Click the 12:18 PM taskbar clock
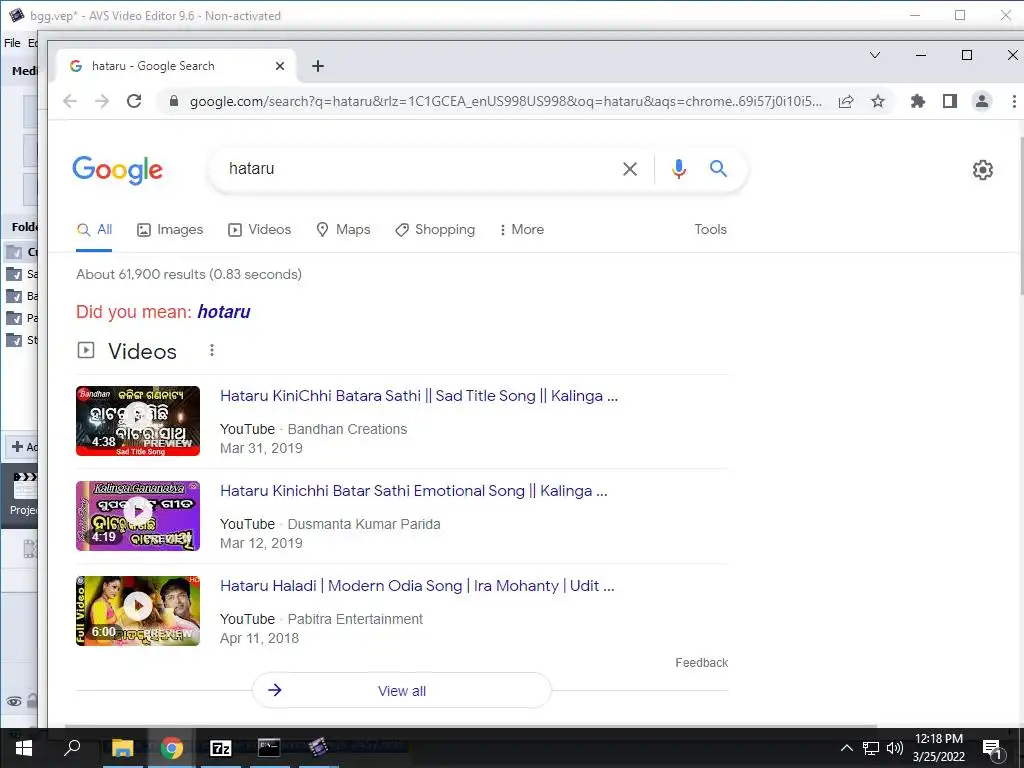The image size is (1024, 768). tap(938, 739)
